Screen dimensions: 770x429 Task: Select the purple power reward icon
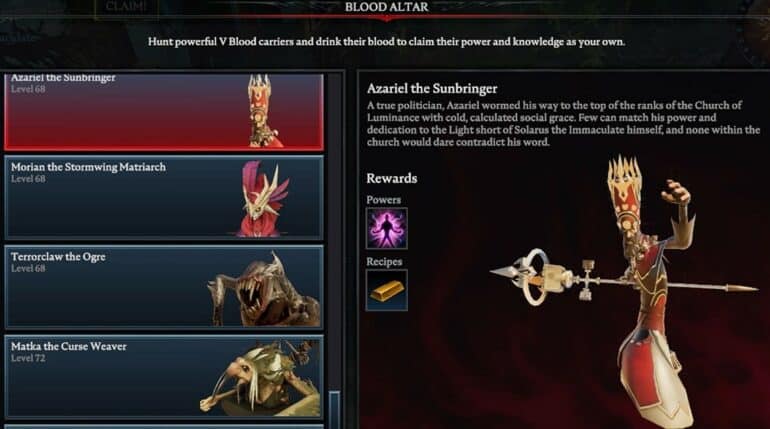coord(386,228)
